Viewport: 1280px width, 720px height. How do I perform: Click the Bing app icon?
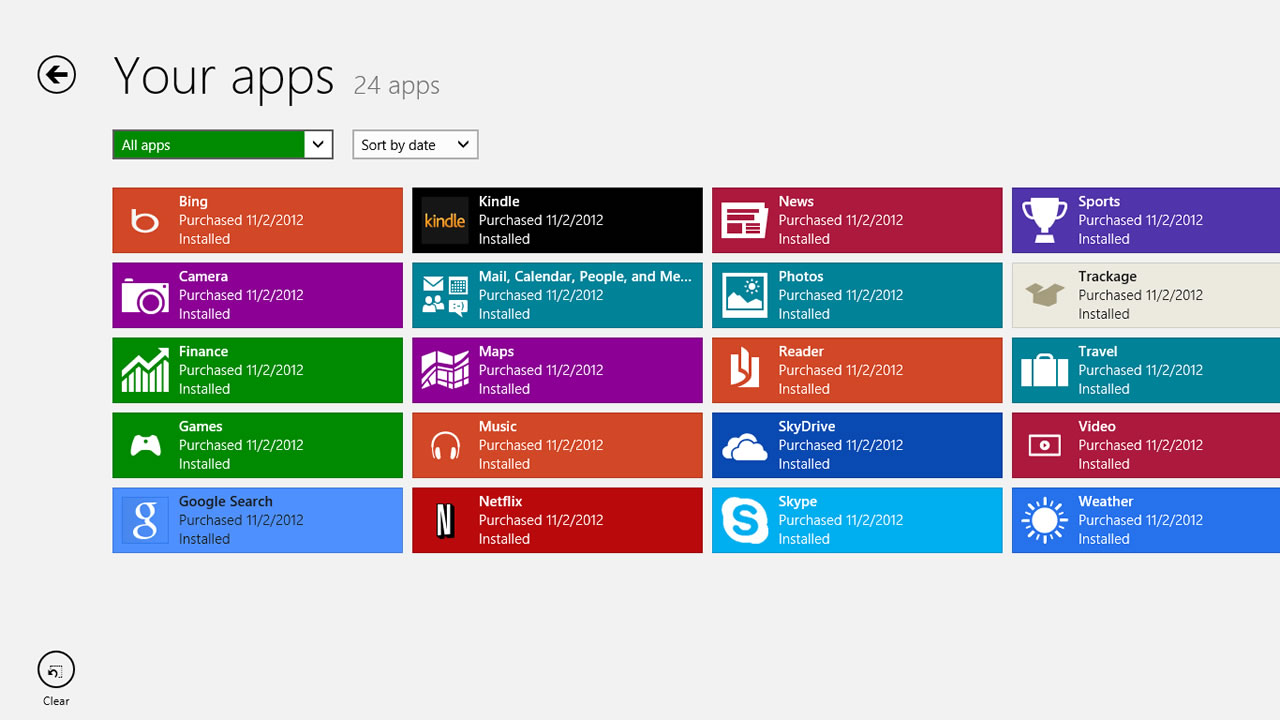[x=145, y=220]
